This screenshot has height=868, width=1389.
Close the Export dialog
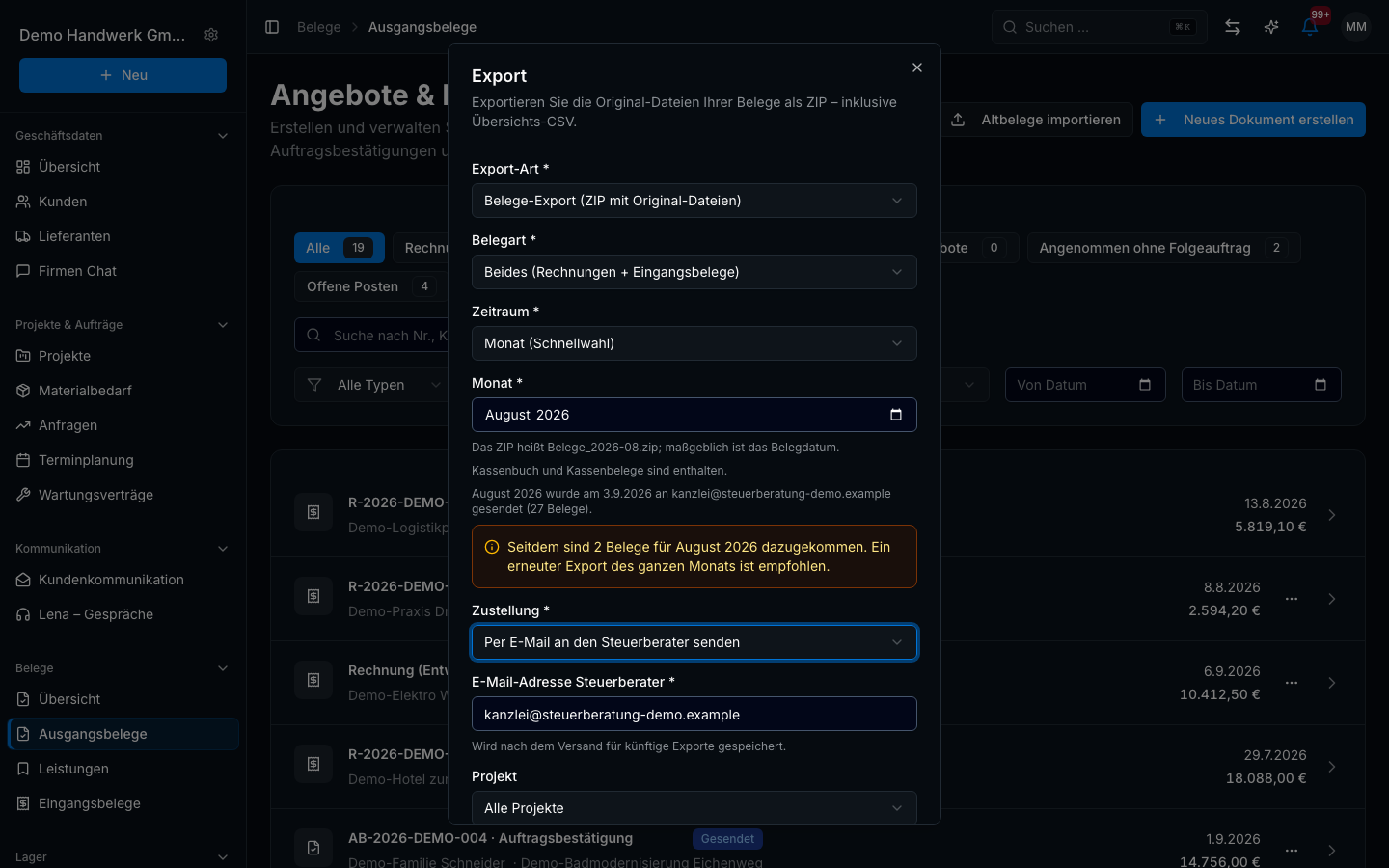tap(917, 68)
